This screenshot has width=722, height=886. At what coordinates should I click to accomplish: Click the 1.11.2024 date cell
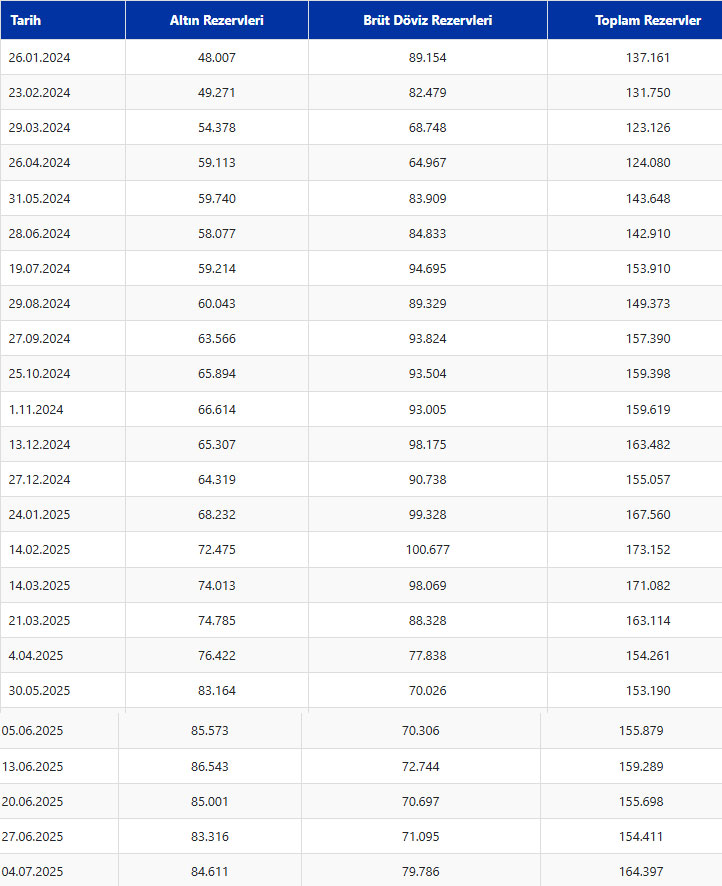pyautogui.click(x=63, y=409)
